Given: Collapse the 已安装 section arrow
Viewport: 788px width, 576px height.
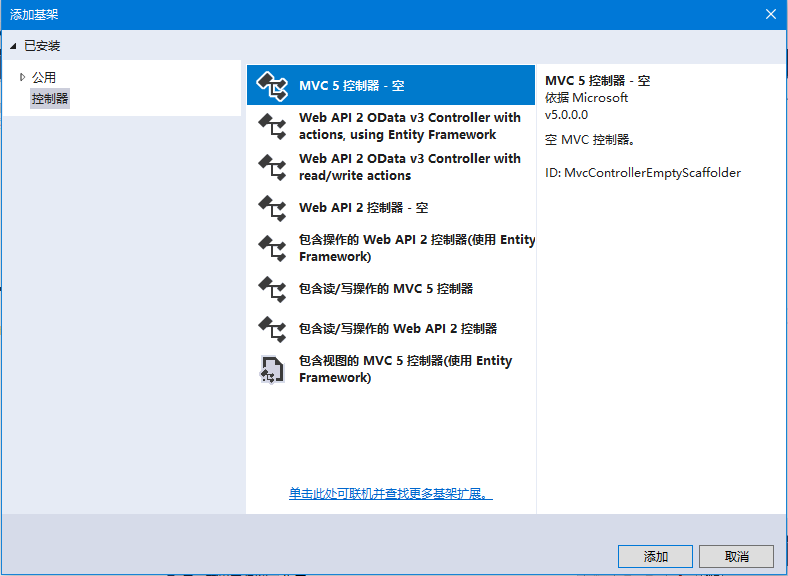Looking at the screenshot, I should click(x=13, y=46).
